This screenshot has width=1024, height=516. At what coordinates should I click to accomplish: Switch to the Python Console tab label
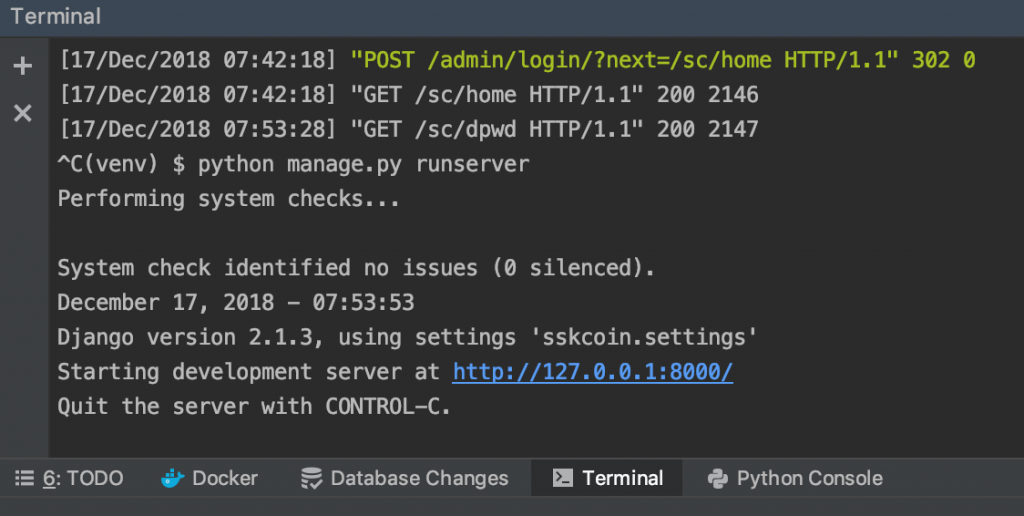tap(809, 479)
